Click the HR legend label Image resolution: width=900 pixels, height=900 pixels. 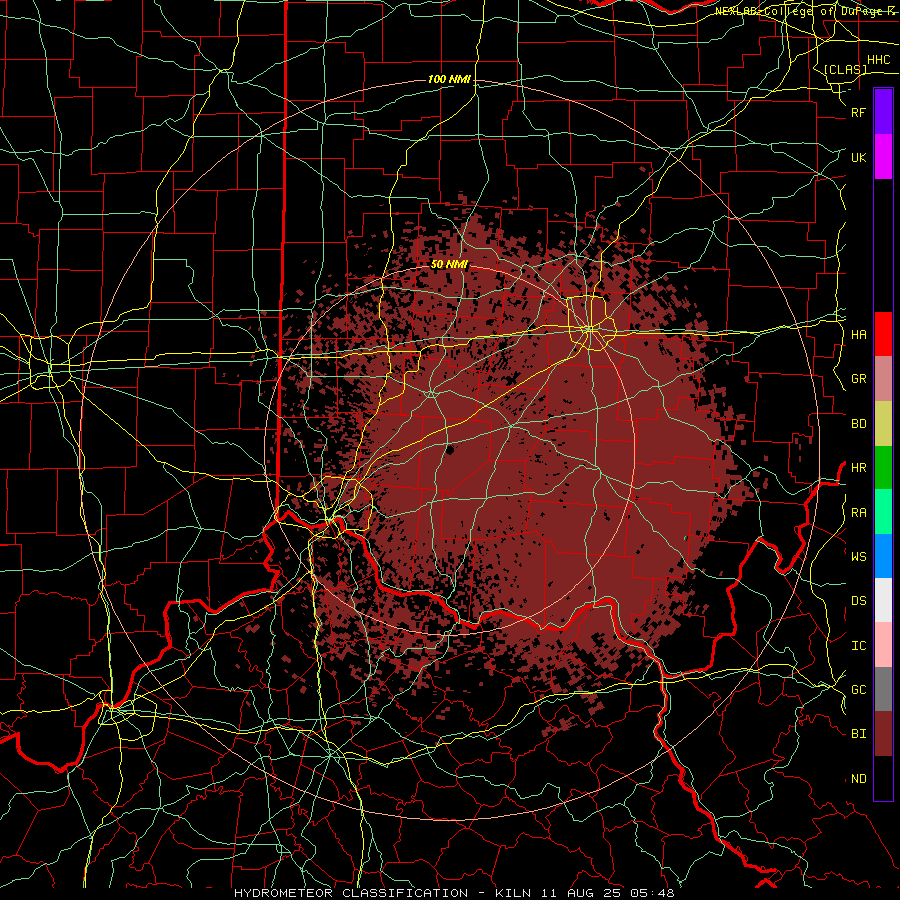pyautogui.click(x=859, y=468)
